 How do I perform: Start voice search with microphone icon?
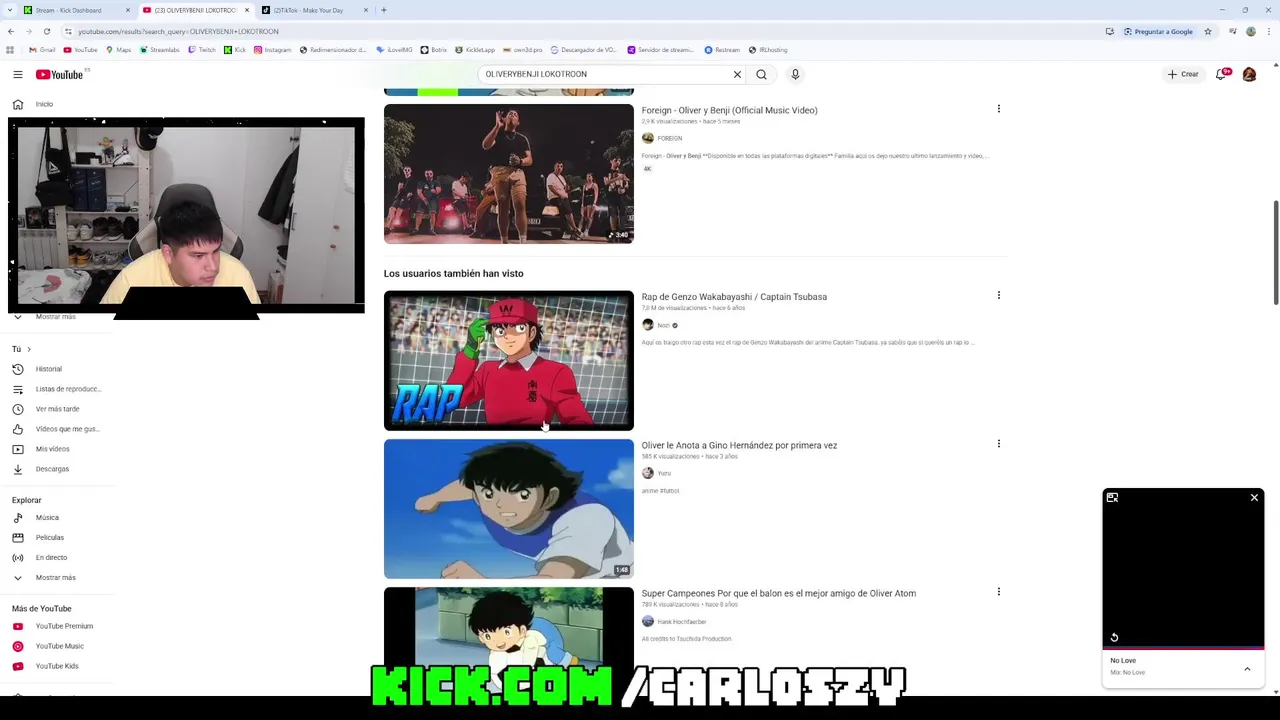[x=795, y=74]
